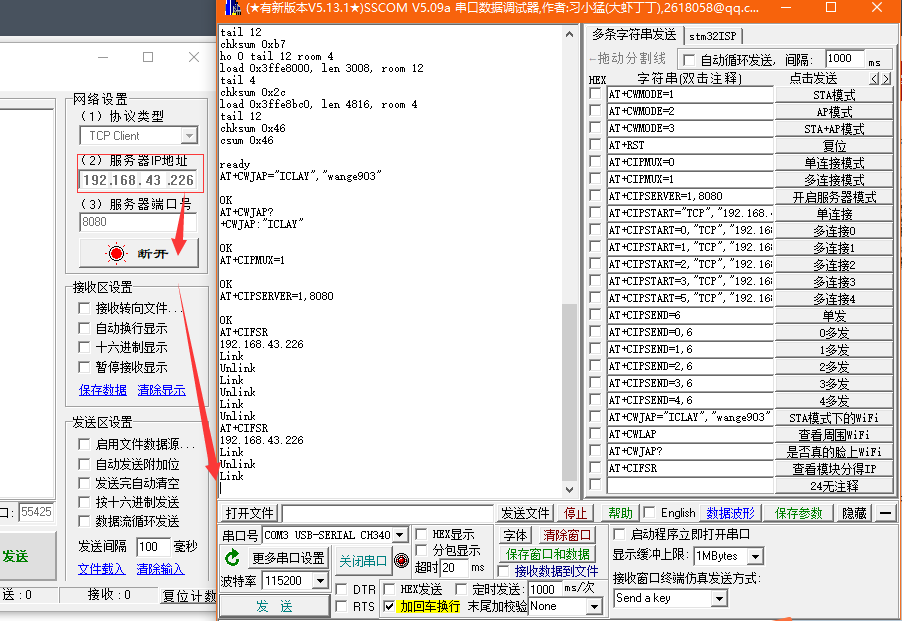Click the server port 8080 input field
The width and height of the screenshot is (902, 621).
138,222
